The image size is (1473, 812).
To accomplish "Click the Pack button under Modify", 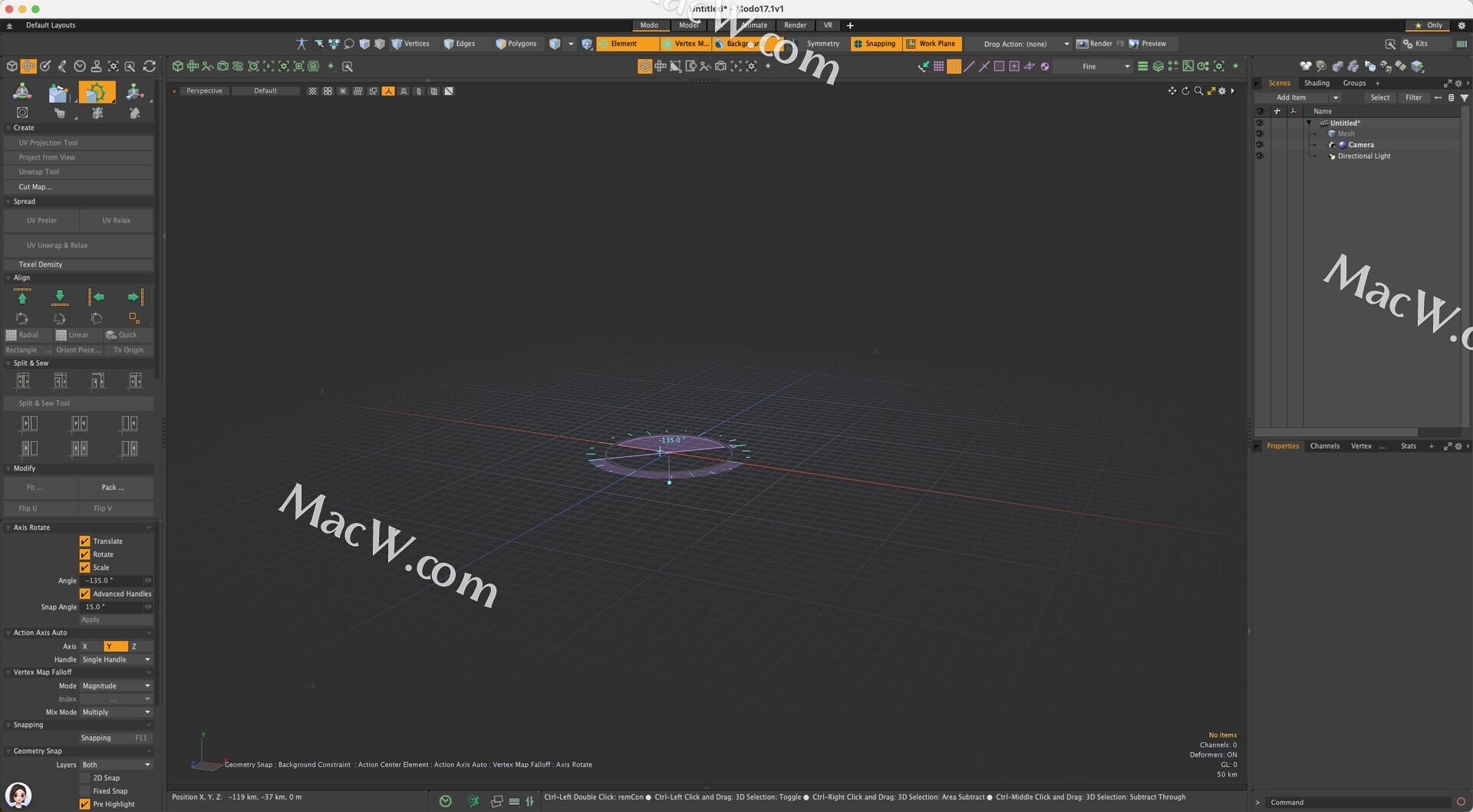I will [x=116, y=488].
